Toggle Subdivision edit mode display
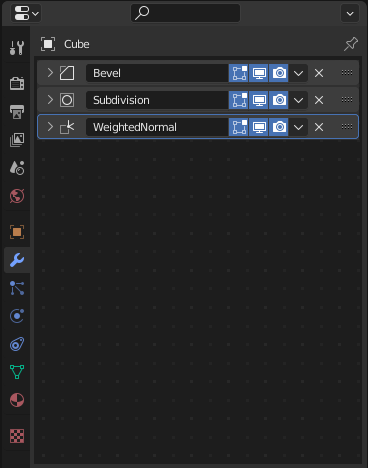Screen dimensions: 368x468 coord(239,100)
